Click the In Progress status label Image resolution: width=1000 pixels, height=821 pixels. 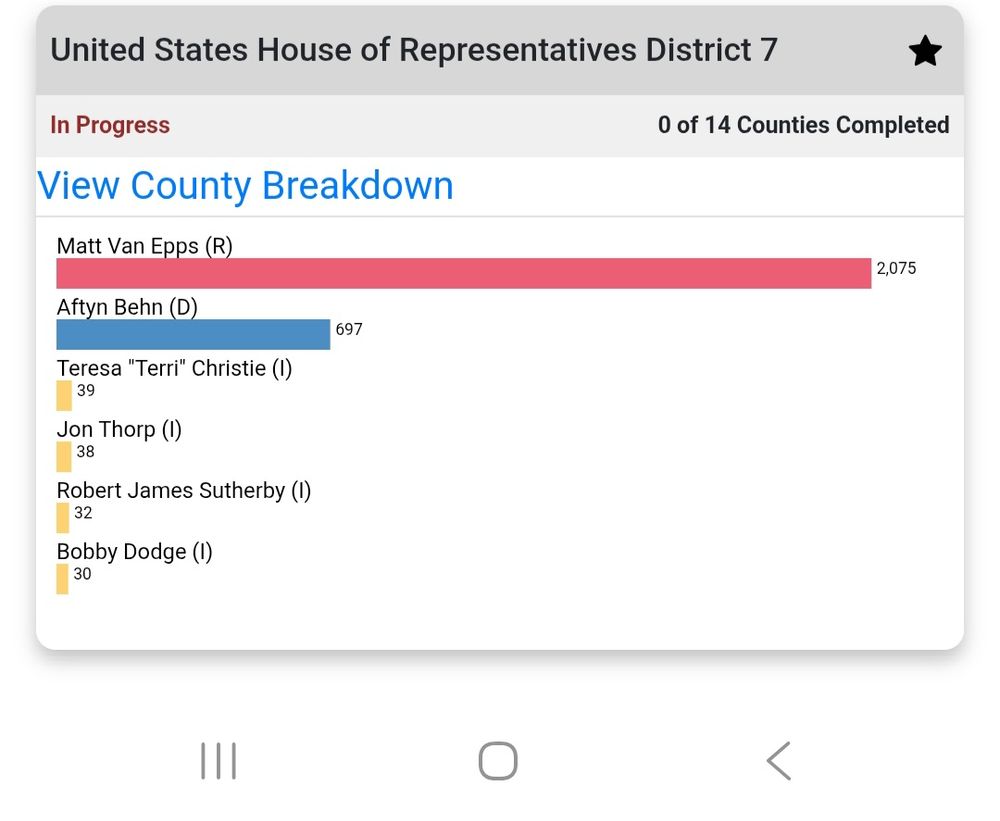[x=110, y=125]
